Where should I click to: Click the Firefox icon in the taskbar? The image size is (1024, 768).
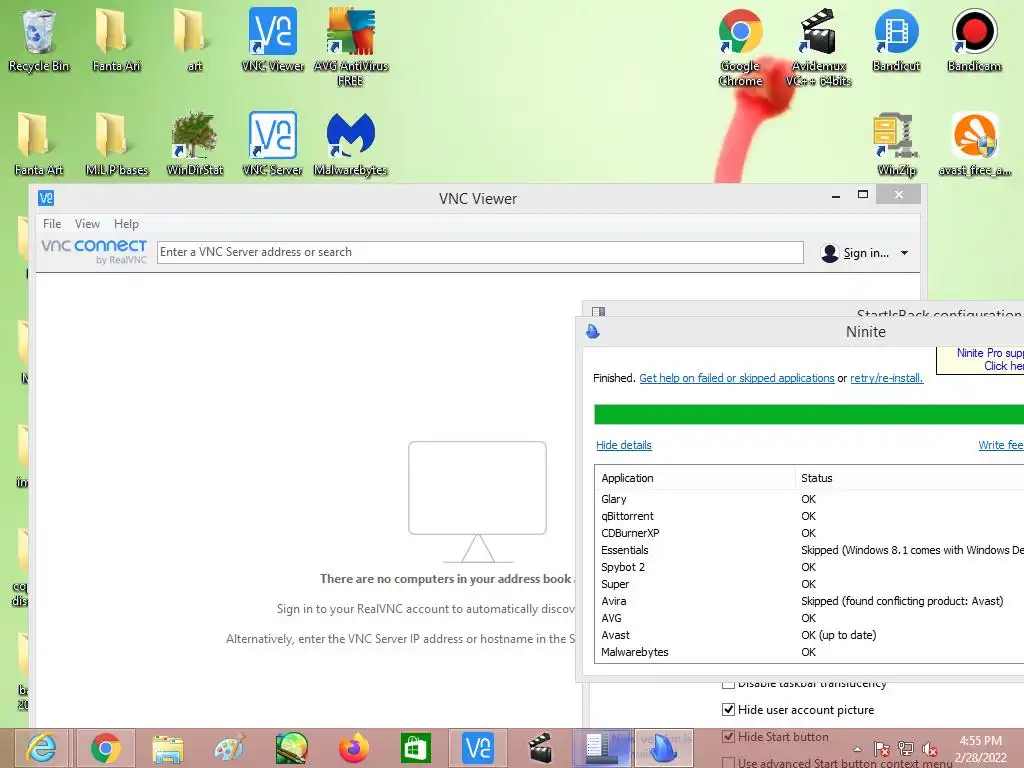[353, 748]
